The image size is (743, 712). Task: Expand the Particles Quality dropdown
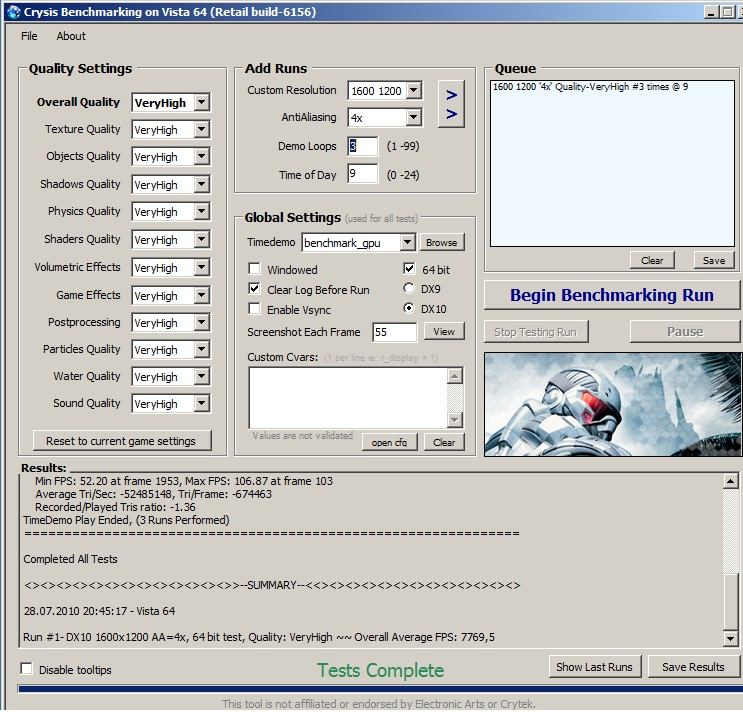click(201, 349)
